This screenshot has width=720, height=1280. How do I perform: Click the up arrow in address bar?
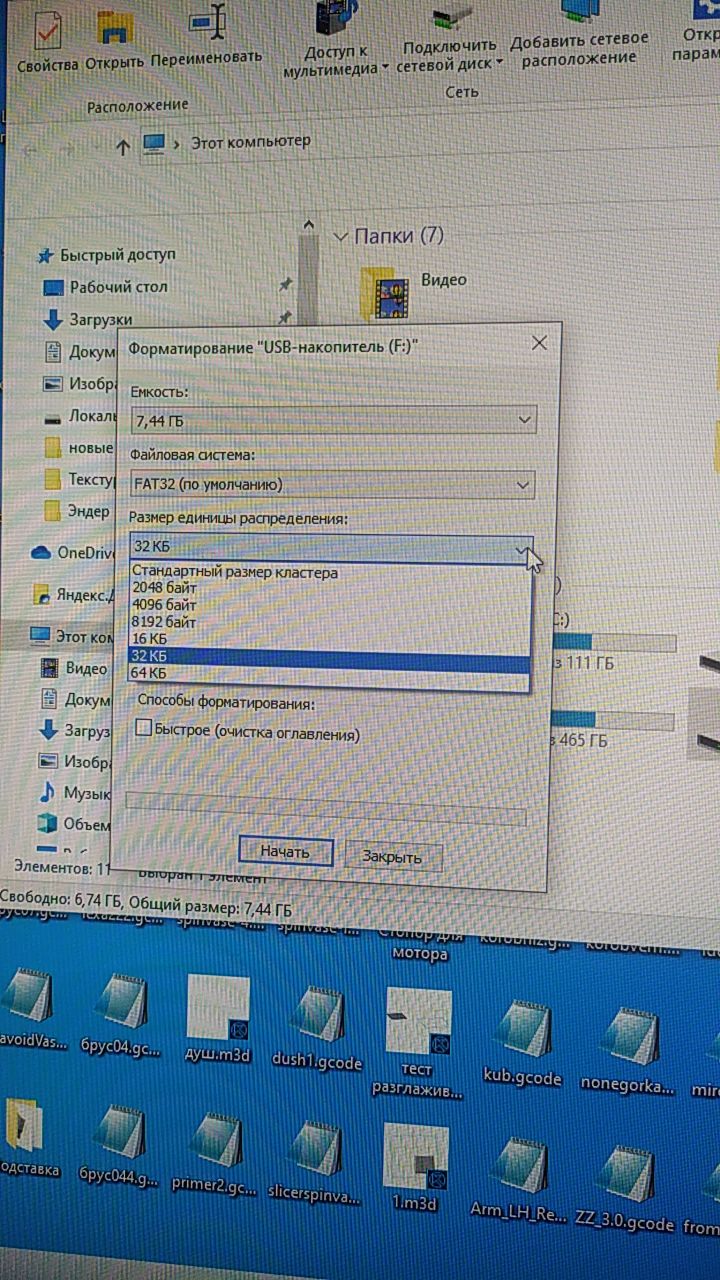click(122, 146)
